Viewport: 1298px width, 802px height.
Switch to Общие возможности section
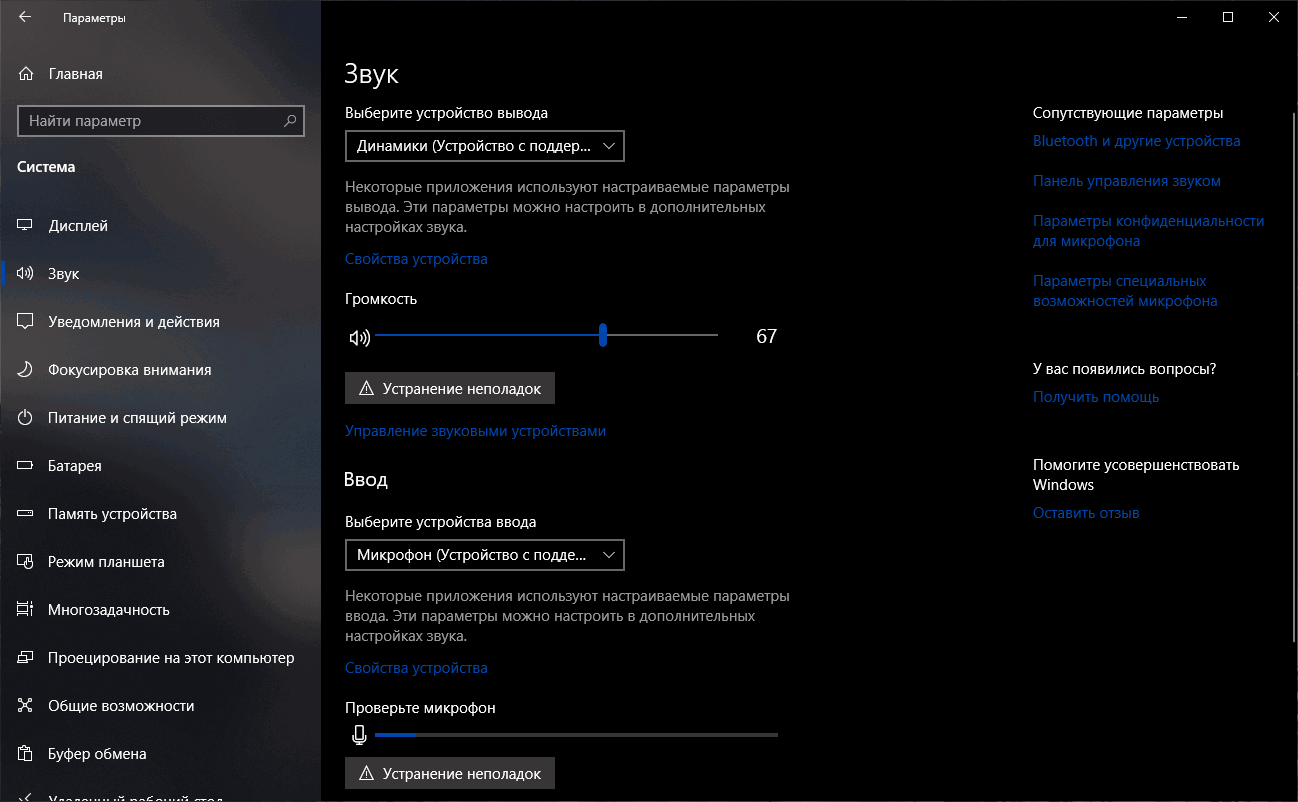24,705
